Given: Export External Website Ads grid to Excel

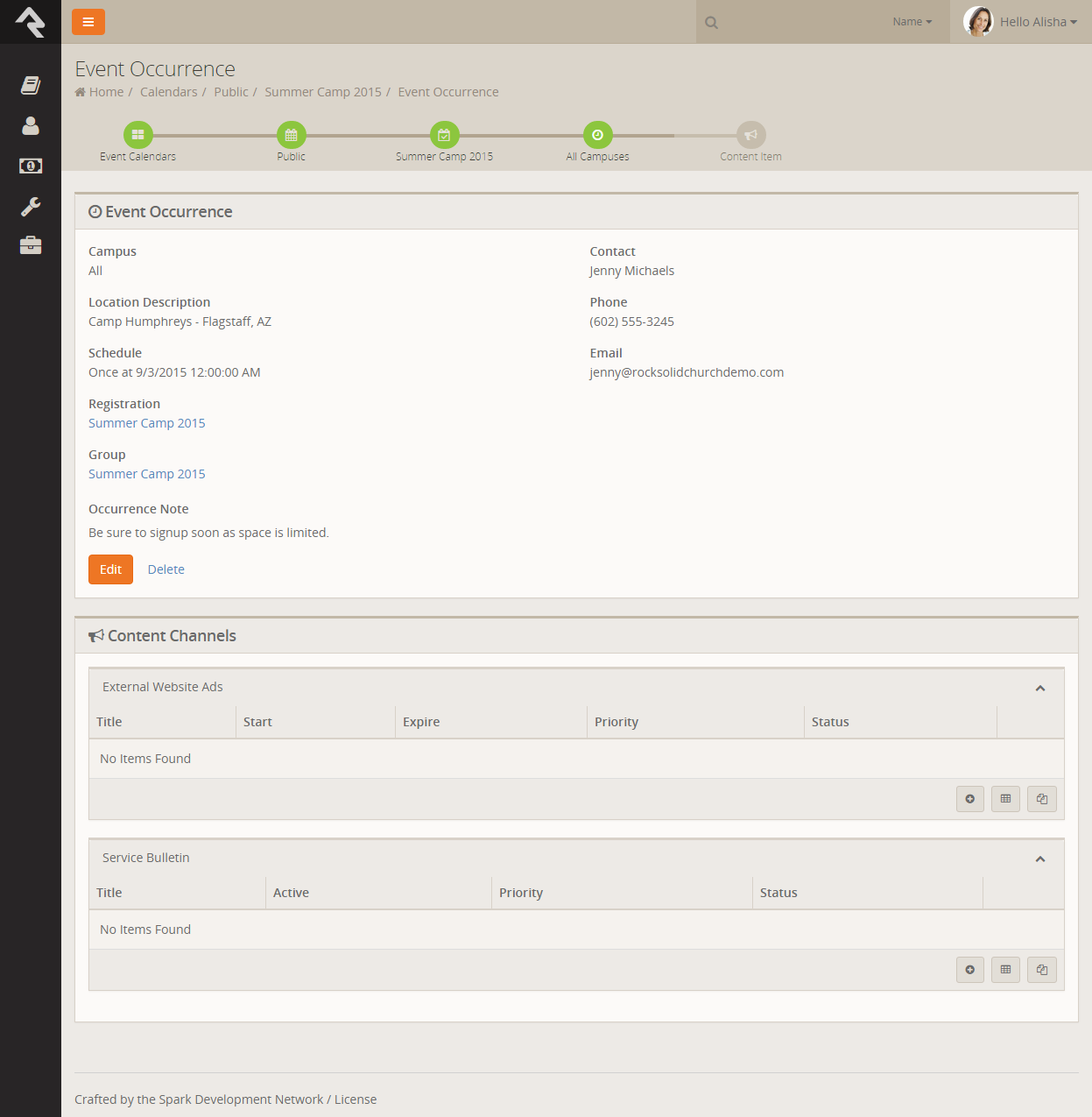Looking at the screenshot, I should pyautogui.click(x=1005, y=799).
